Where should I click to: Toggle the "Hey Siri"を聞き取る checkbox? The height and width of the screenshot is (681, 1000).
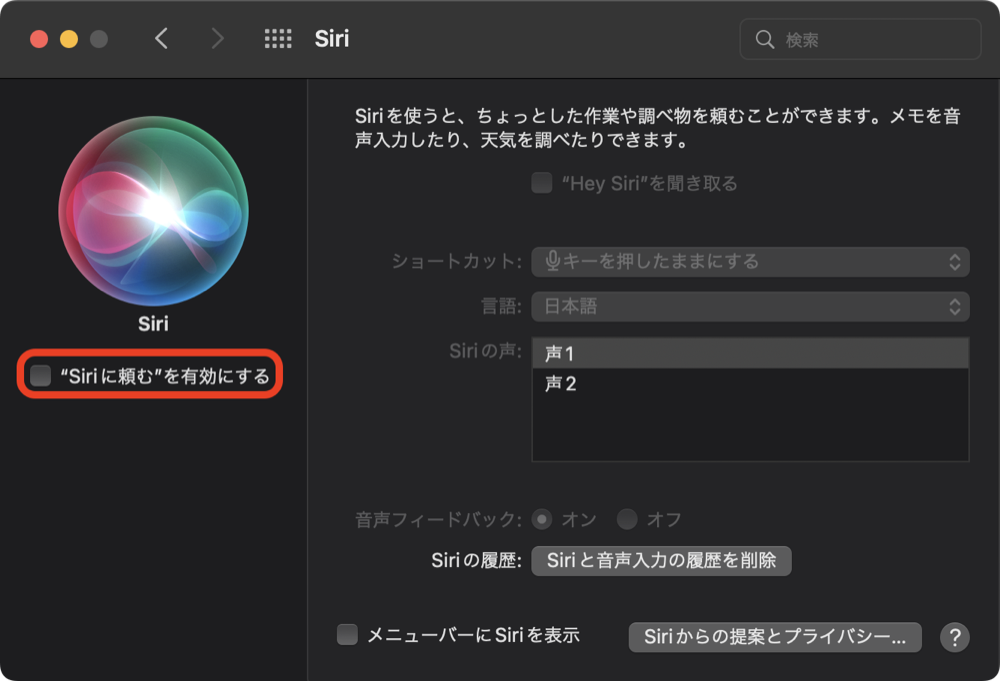click(542, 183)
